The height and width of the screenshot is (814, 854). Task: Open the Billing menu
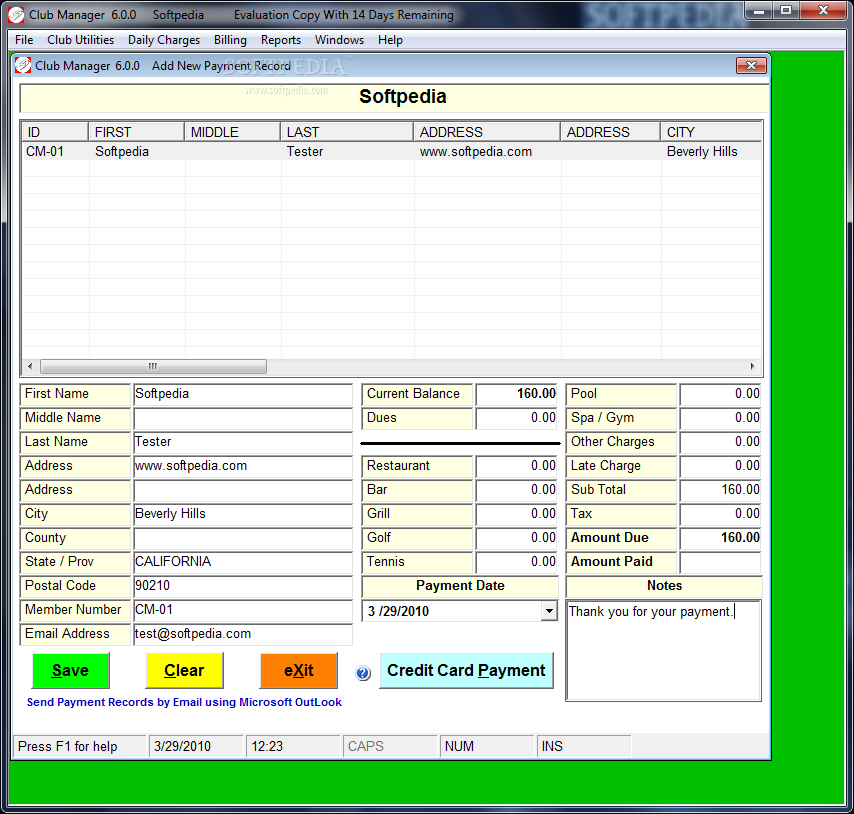230,40
